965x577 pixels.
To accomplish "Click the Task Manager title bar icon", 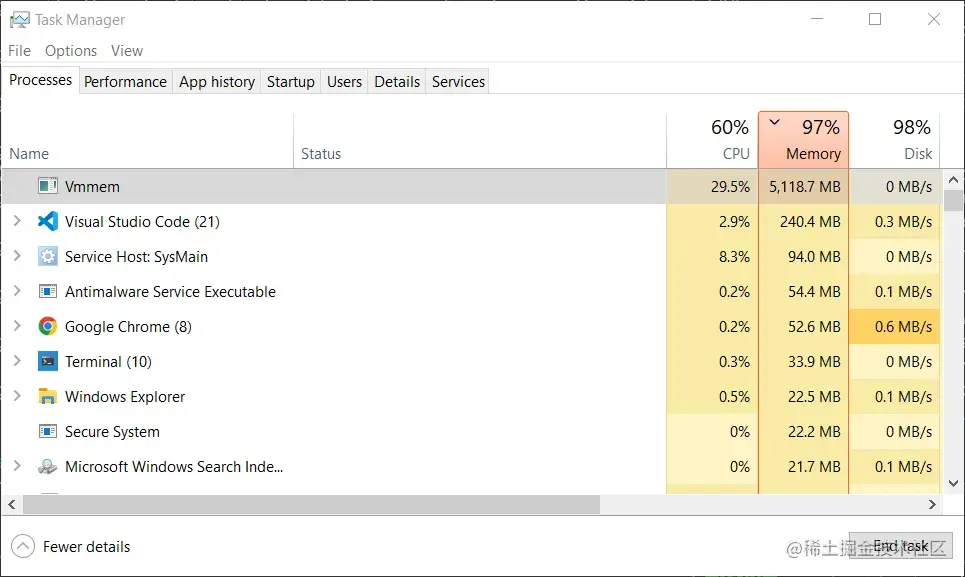I will (19, 20).
